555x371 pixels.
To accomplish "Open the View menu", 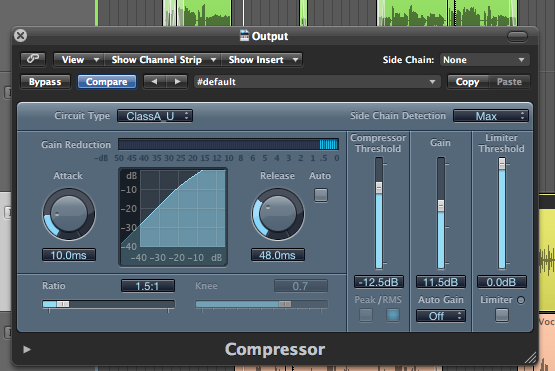I will (x=79, y=59).
